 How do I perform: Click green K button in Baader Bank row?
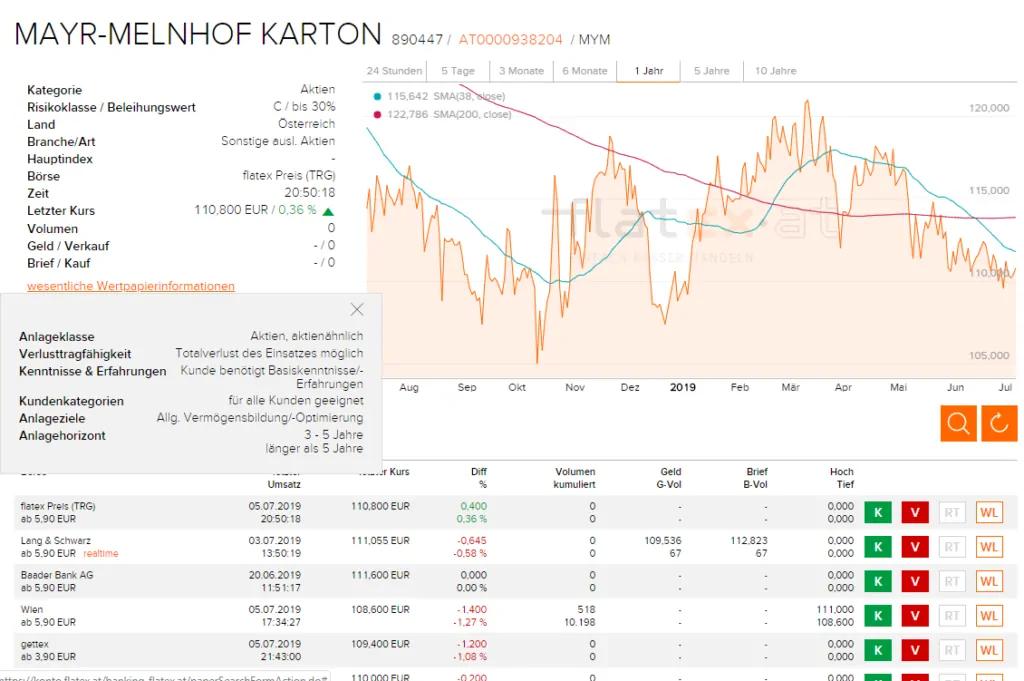pyautogui.click(x=878, y=581)
